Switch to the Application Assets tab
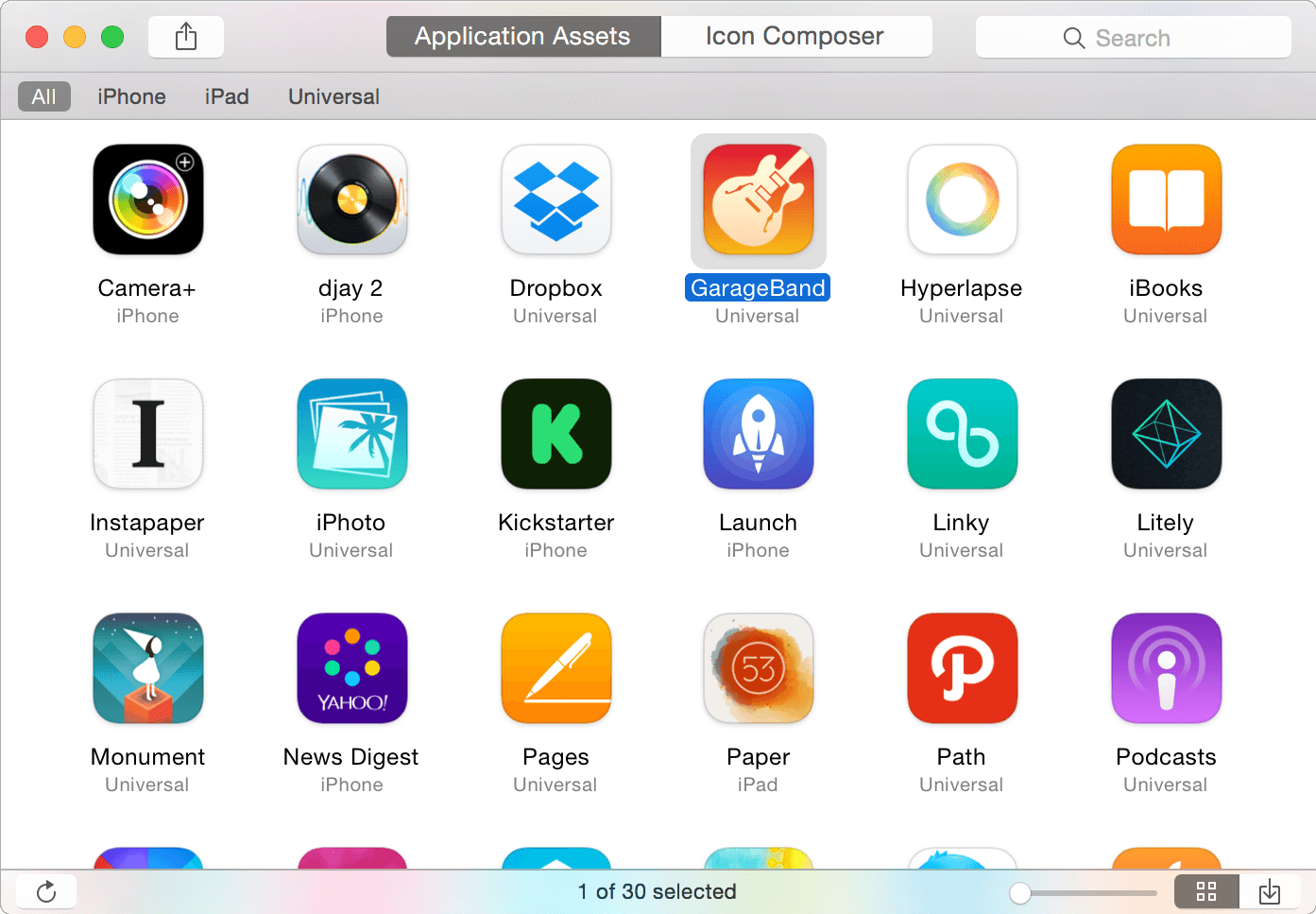Viewport: 1316px width, 914px height. pyautogui.click(x=523, y=37)
